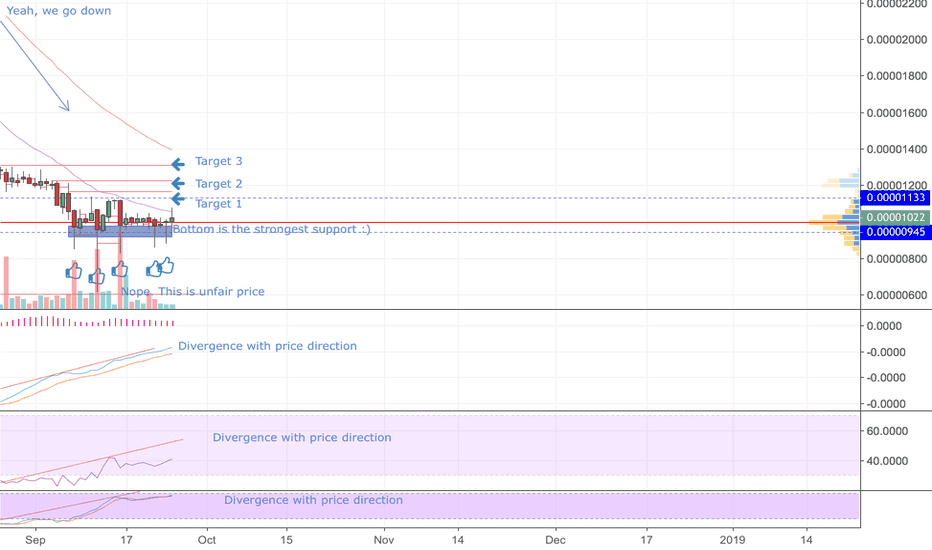Click the '2019' time axis label
Screen dimensions: 932x550
(732, 540)
